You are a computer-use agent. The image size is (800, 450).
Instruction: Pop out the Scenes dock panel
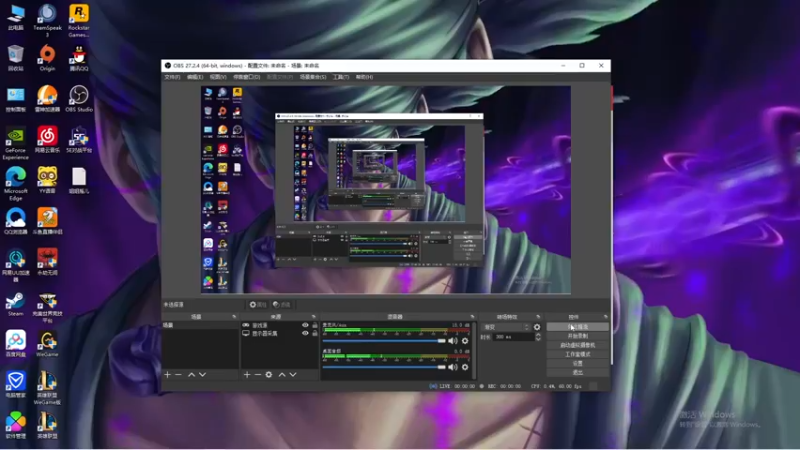pyautogui.click(x=234, y=317)
